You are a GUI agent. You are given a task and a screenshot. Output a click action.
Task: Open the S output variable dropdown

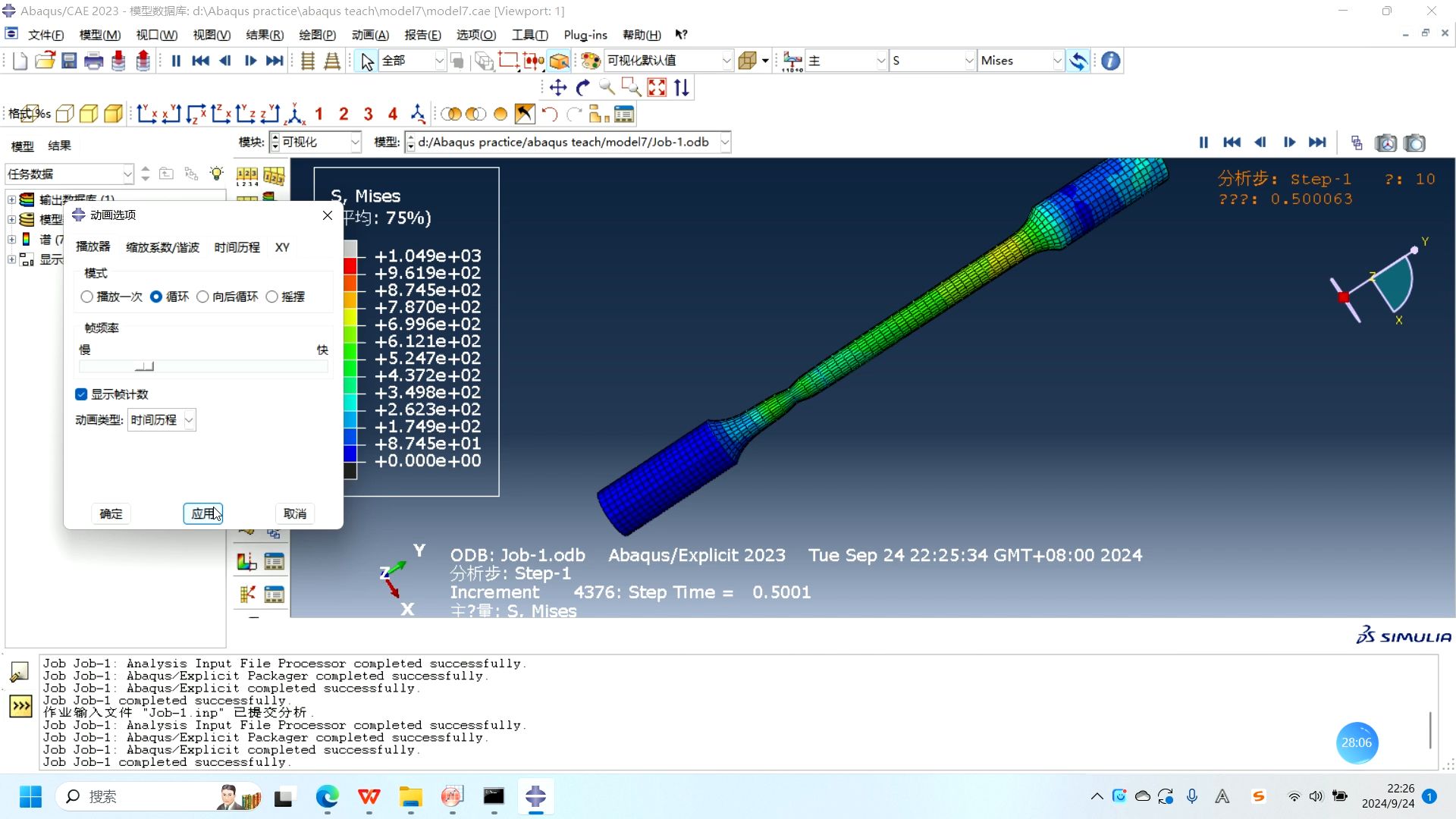933,61
